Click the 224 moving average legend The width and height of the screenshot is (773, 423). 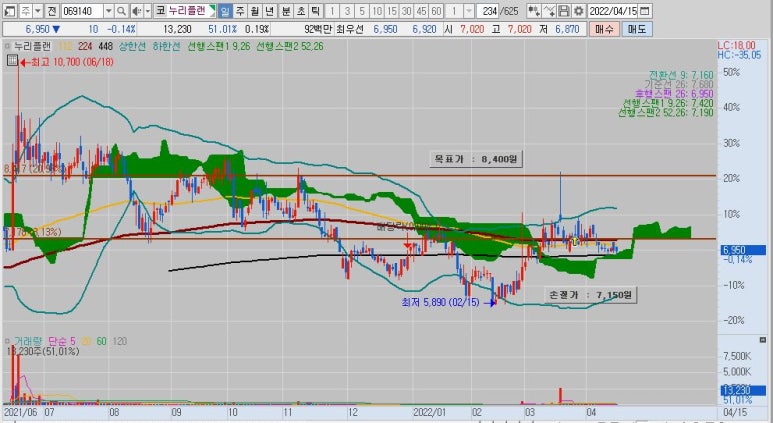(x=85, y=46)
